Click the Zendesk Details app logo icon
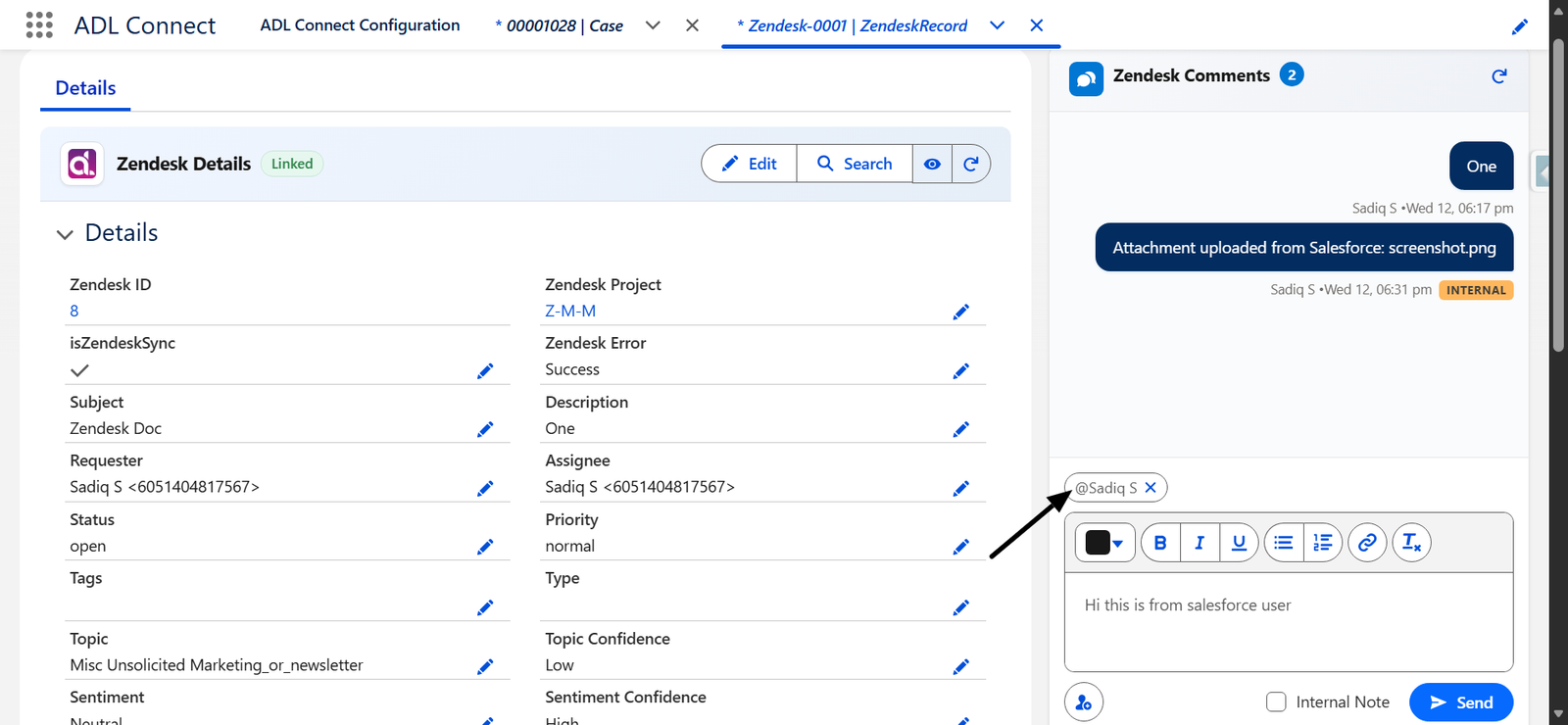The image size is (1568, 725). (82, 164)
